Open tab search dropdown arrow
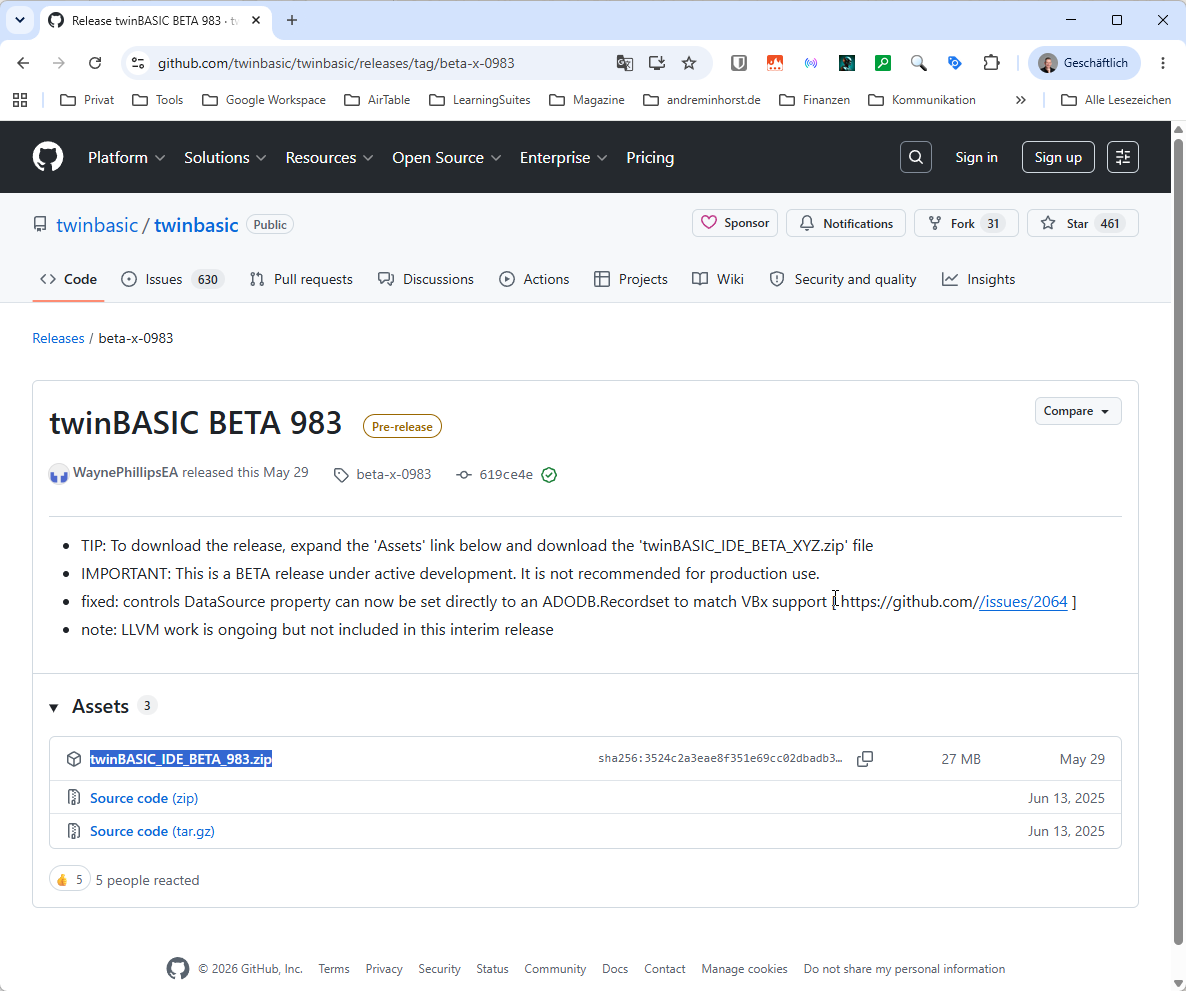 click(x=20, y=20)
